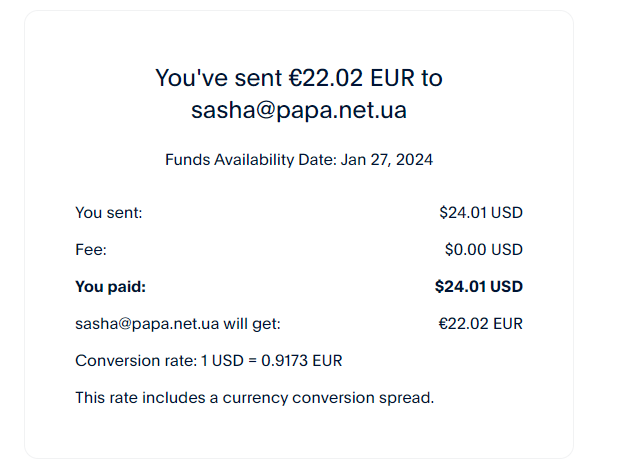Image resolution: width=623 pixels, height=468 pixels.
Task: Select the "Funds Availability Date" label
Action: coord(249,159)
